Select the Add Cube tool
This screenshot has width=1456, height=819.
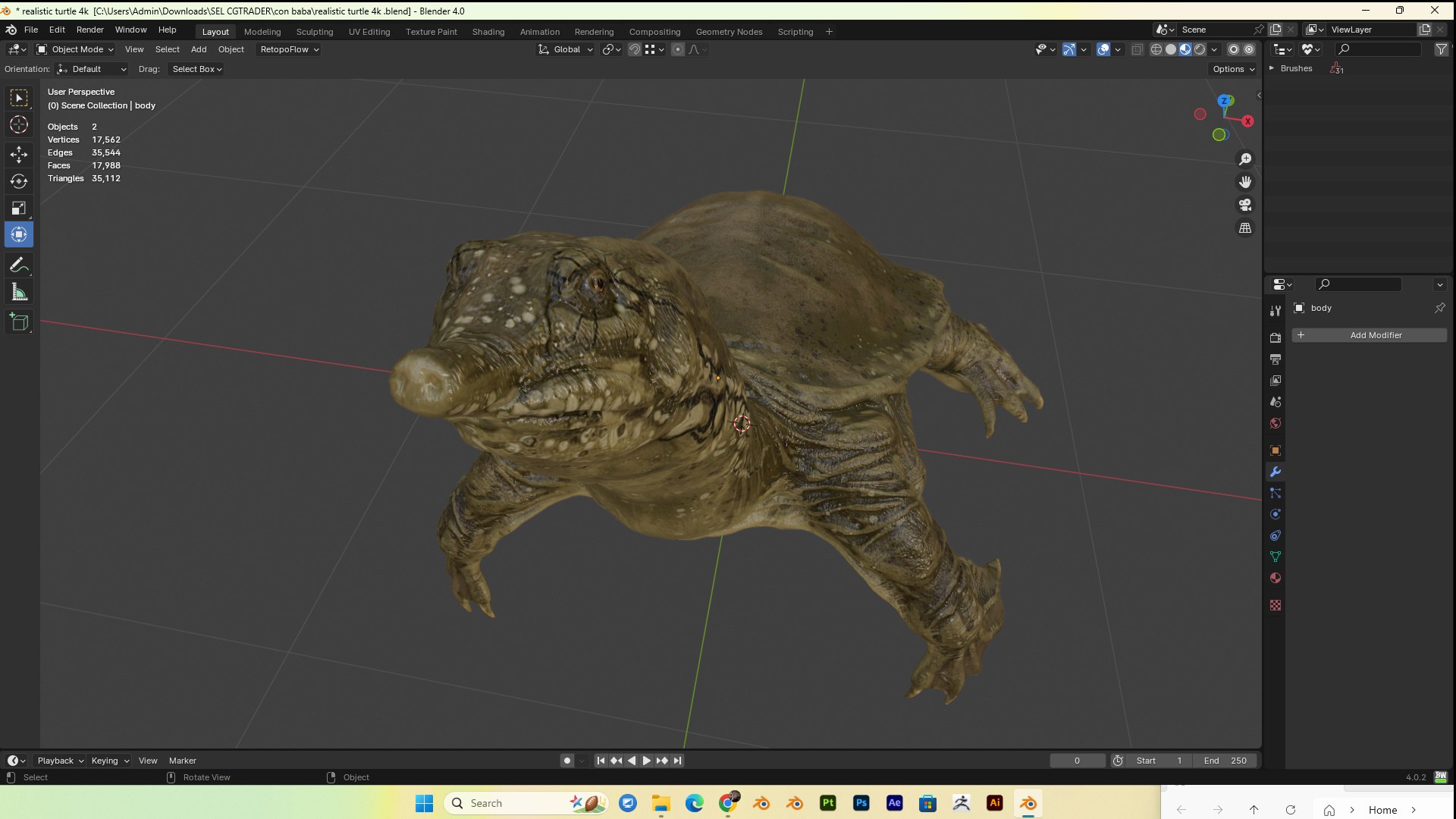click(19, 322)
